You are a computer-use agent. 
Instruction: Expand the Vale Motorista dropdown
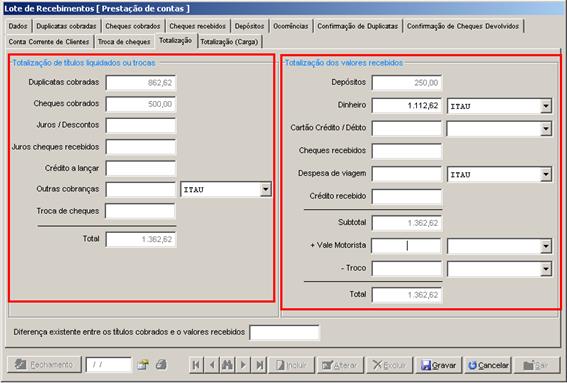tap(546, 246)
